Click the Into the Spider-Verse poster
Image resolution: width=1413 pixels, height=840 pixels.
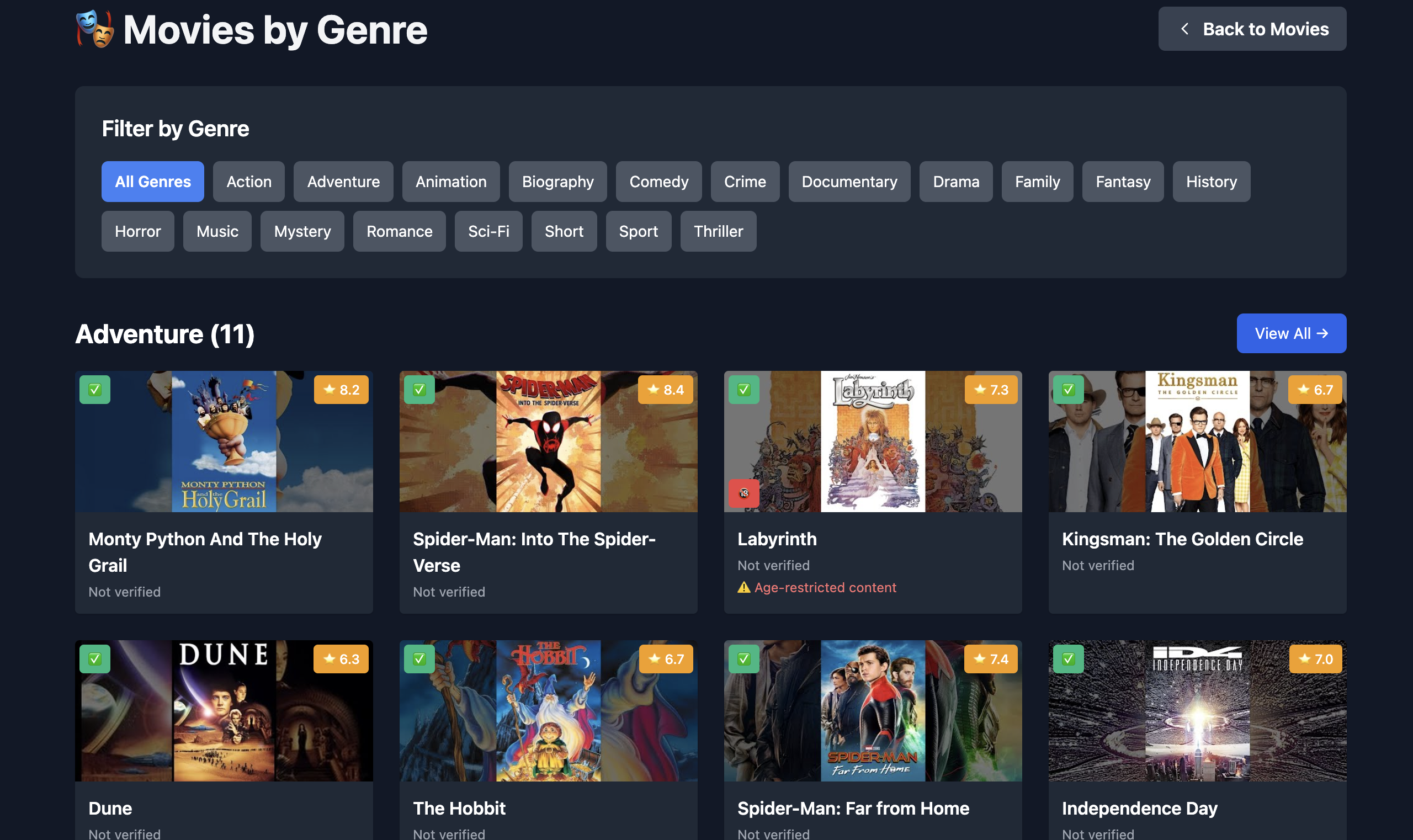pyautogui.click(x=549, y=442)
